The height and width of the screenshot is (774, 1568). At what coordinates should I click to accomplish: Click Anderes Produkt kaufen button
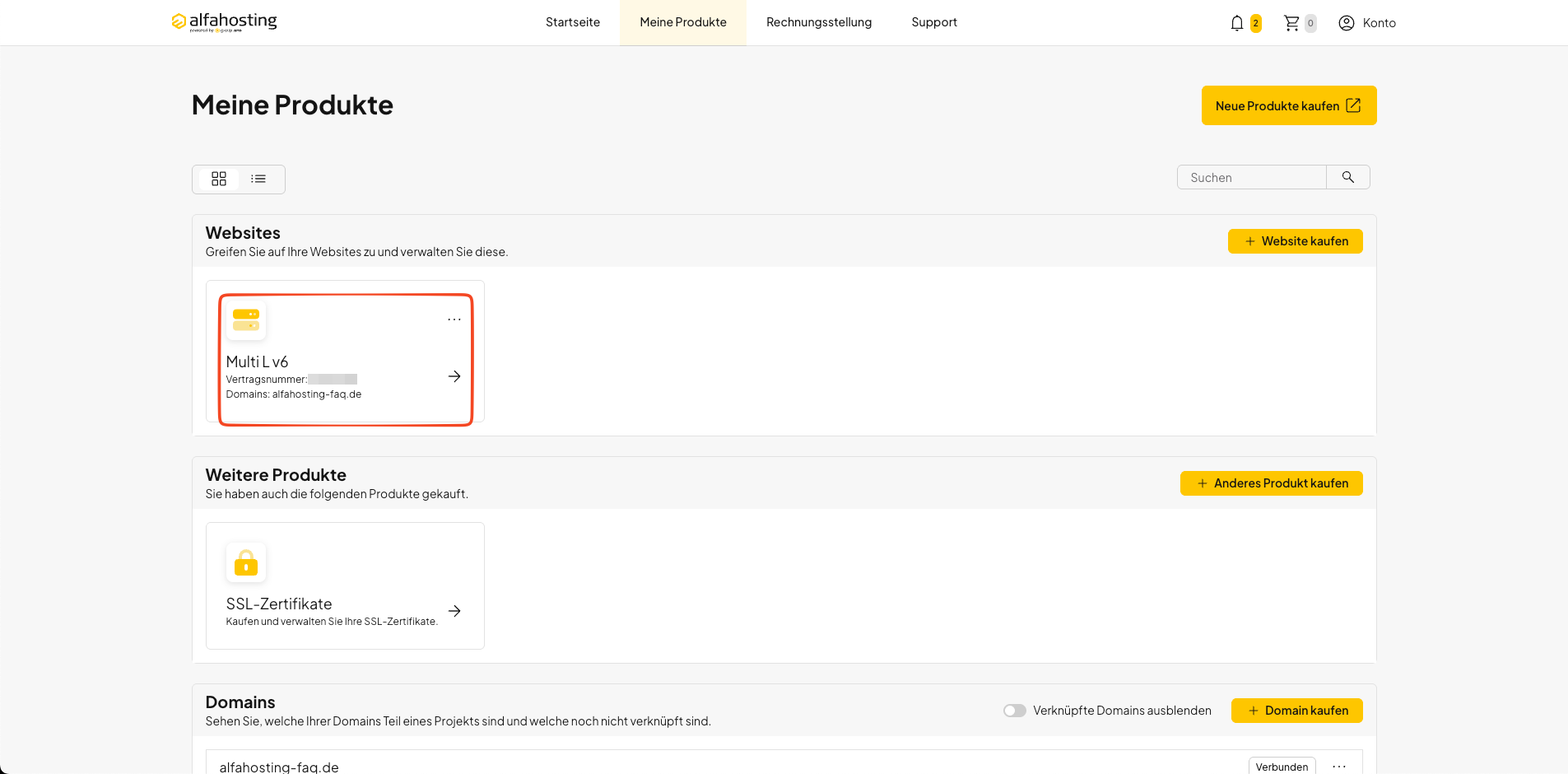[1272, 483]
